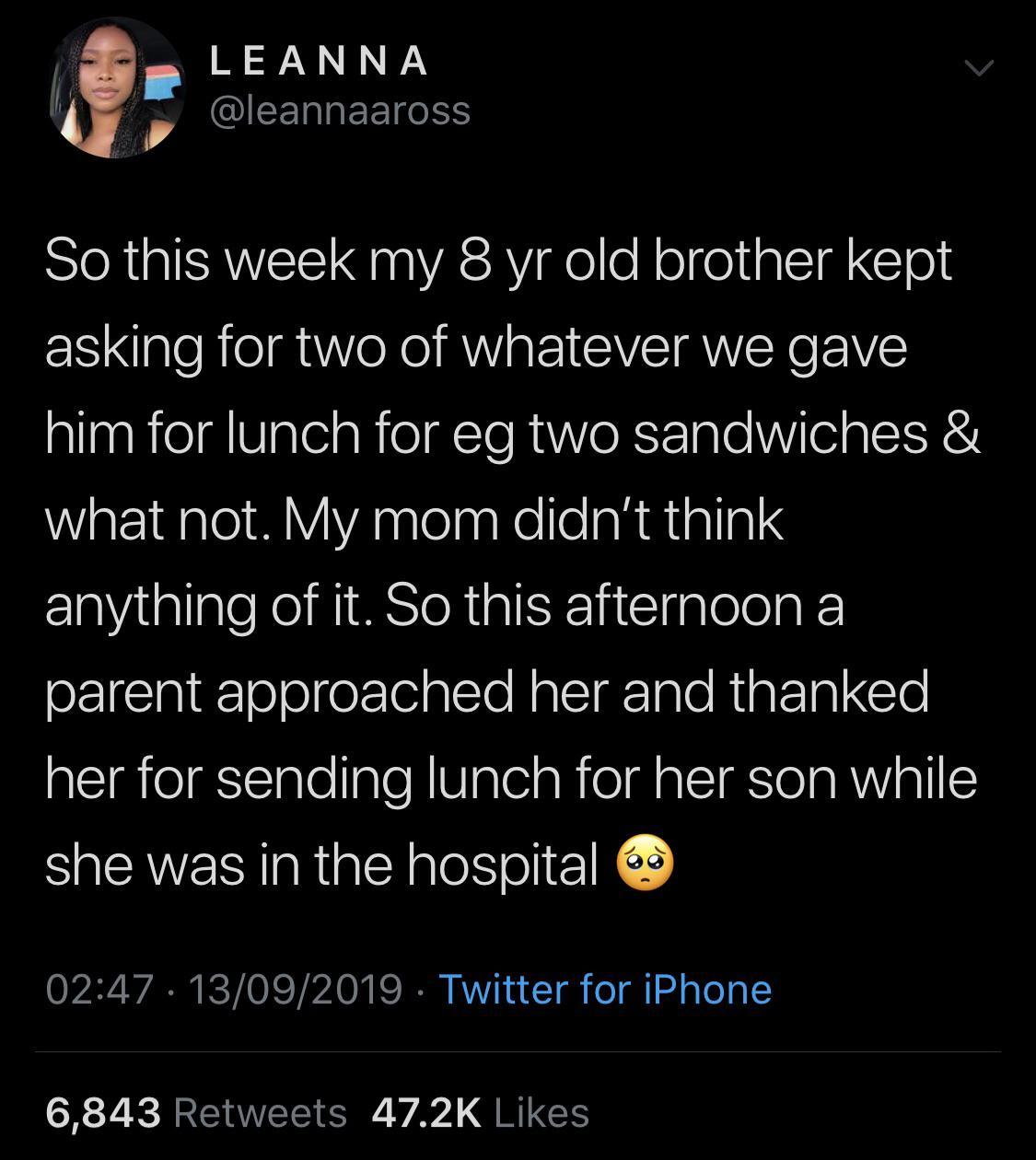This screenshot has height=1160, width=1036.
Task: Click the line "her for sending lunch for her son while"
Action: coord(510,779)
